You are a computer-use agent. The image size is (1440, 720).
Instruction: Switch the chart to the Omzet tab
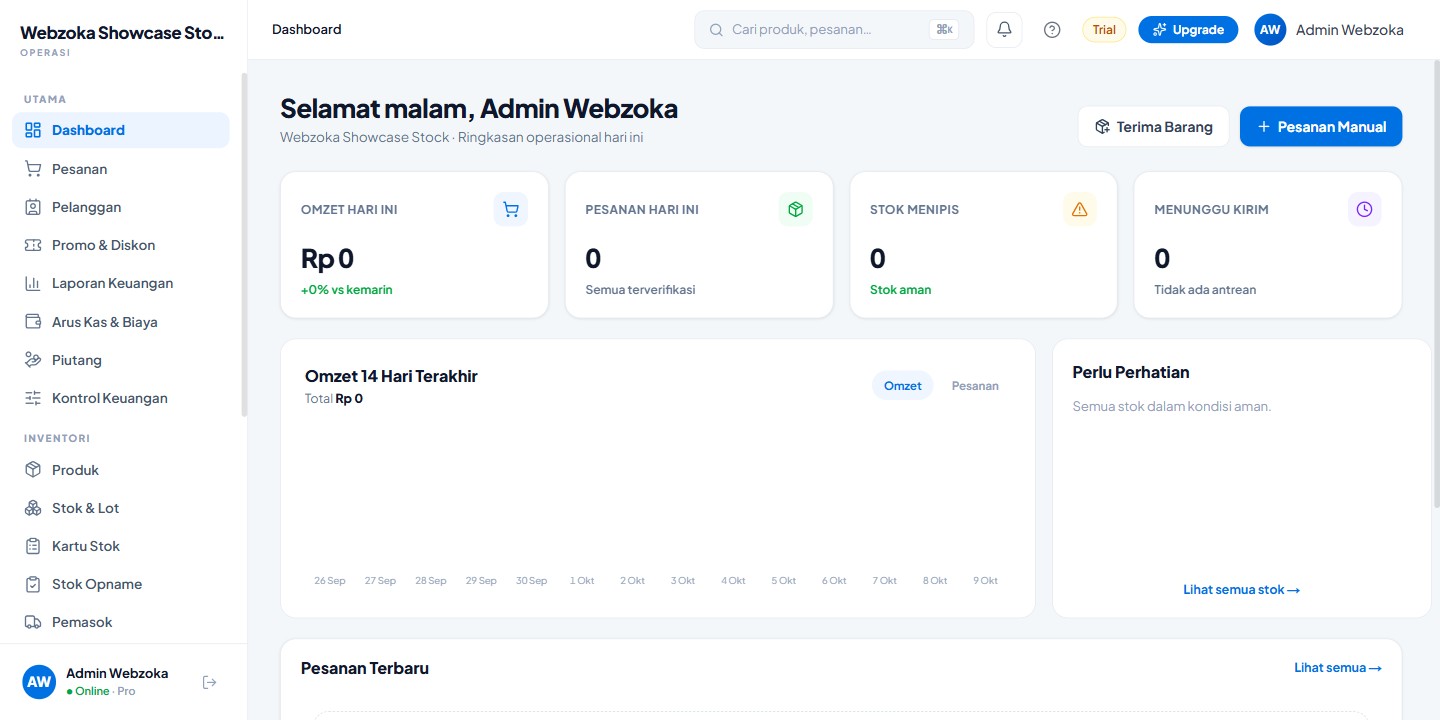(903, 386)
